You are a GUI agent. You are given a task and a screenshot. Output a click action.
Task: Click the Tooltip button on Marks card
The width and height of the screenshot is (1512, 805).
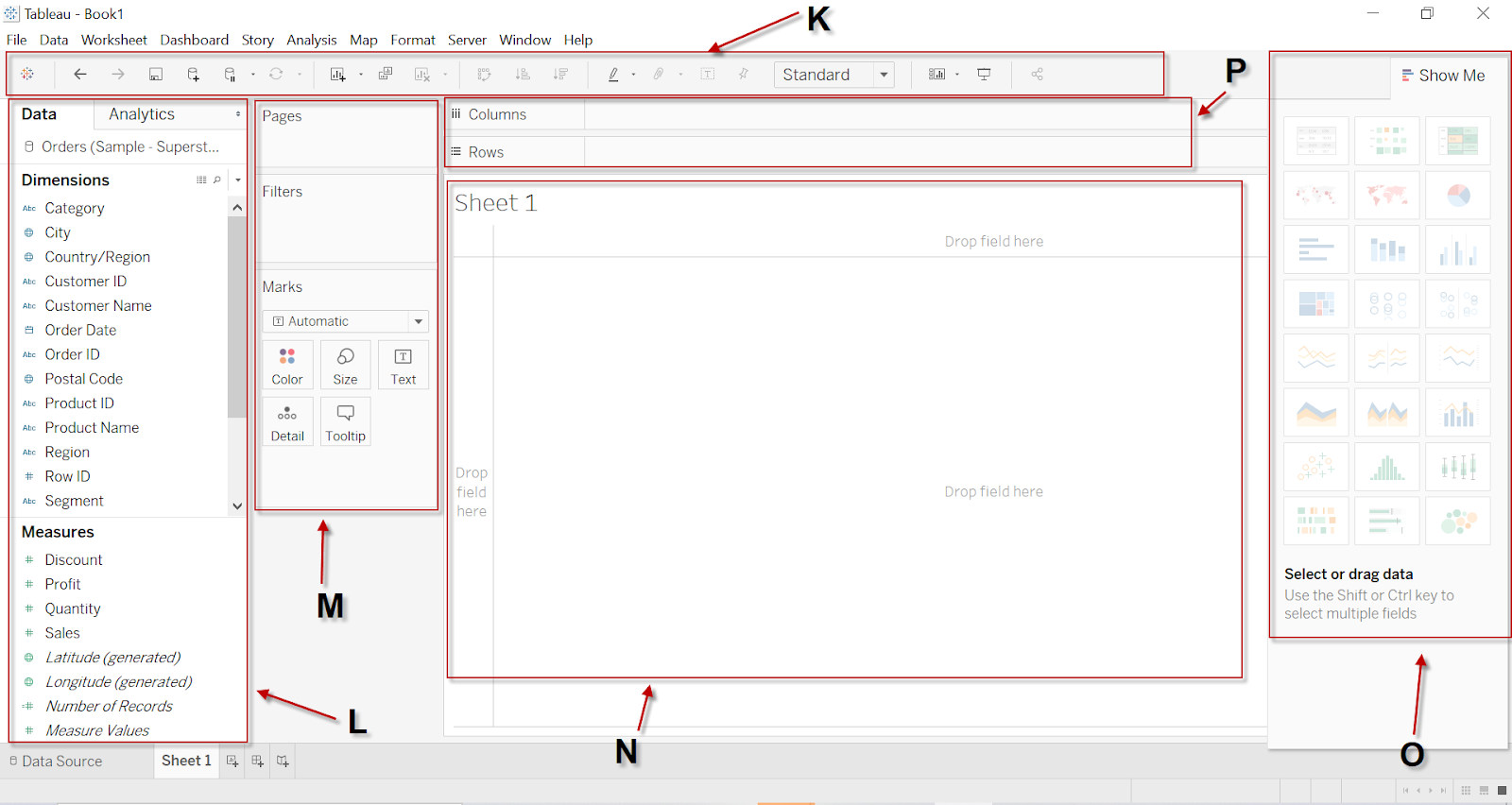point(346,421)
